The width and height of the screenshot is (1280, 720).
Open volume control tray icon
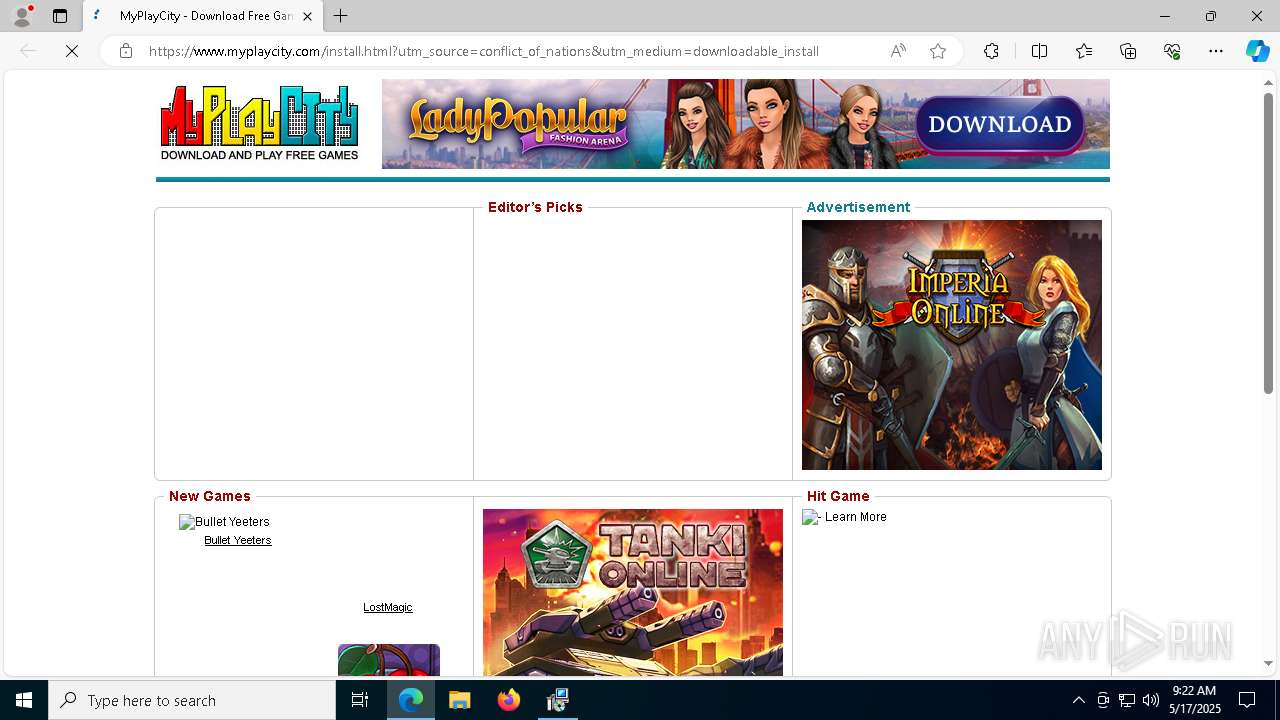pos(1151,700)
